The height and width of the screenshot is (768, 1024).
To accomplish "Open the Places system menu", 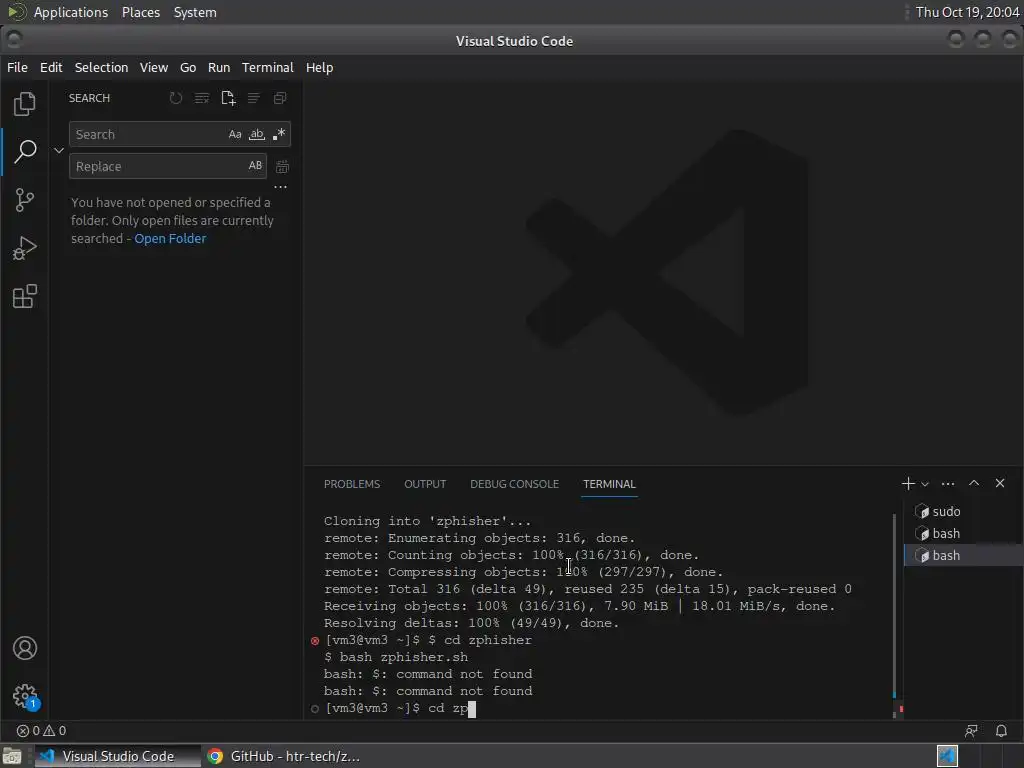I will click(x=141, y=12).
